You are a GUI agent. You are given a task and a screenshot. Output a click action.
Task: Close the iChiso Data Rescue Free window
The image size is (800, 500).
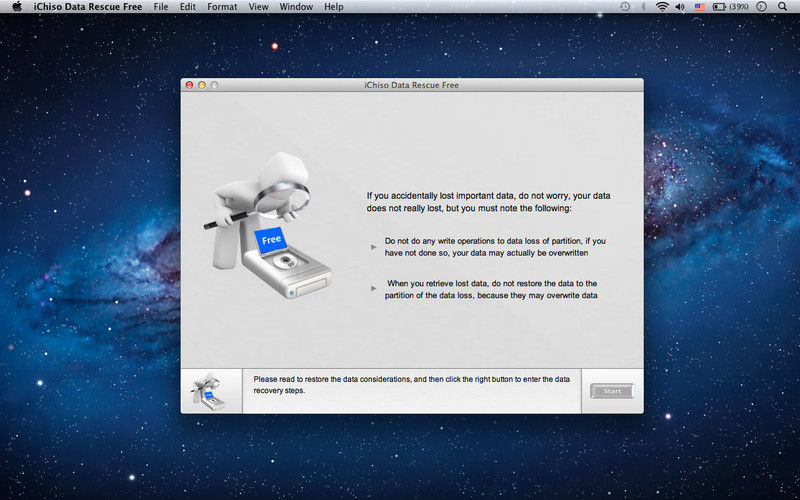(x=189, y=85)
